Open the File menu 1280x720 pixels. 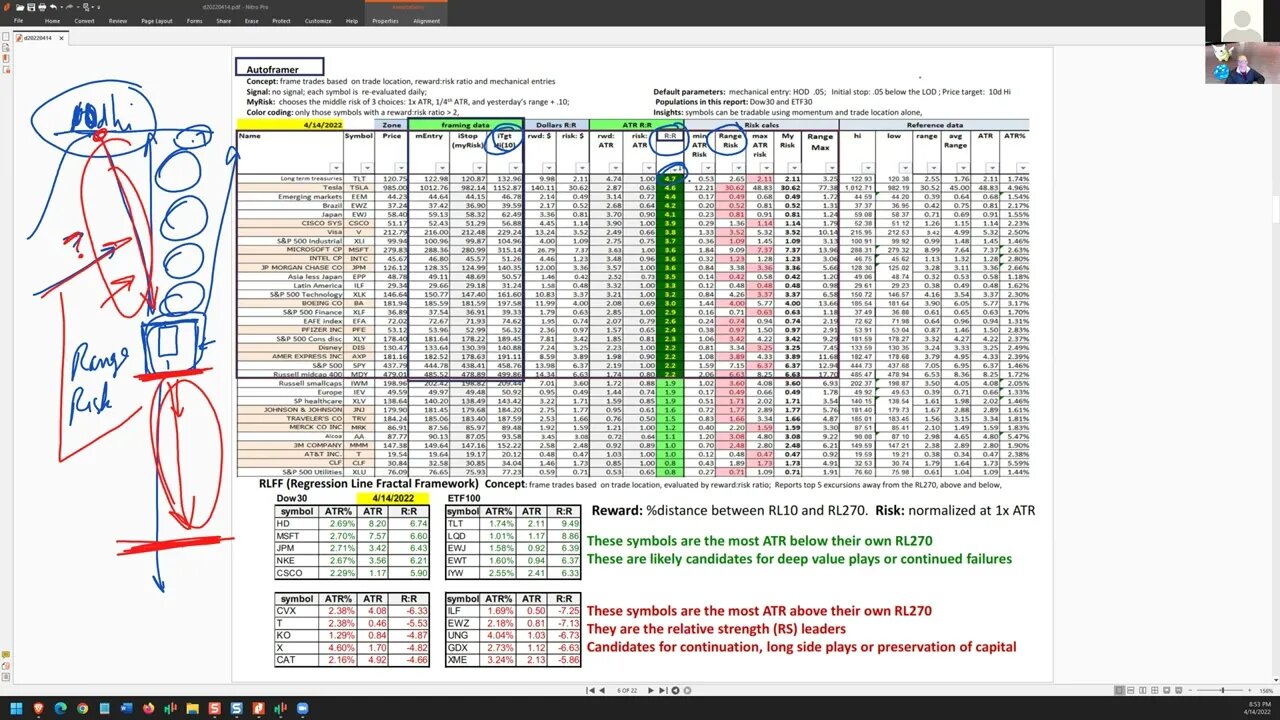18,21
